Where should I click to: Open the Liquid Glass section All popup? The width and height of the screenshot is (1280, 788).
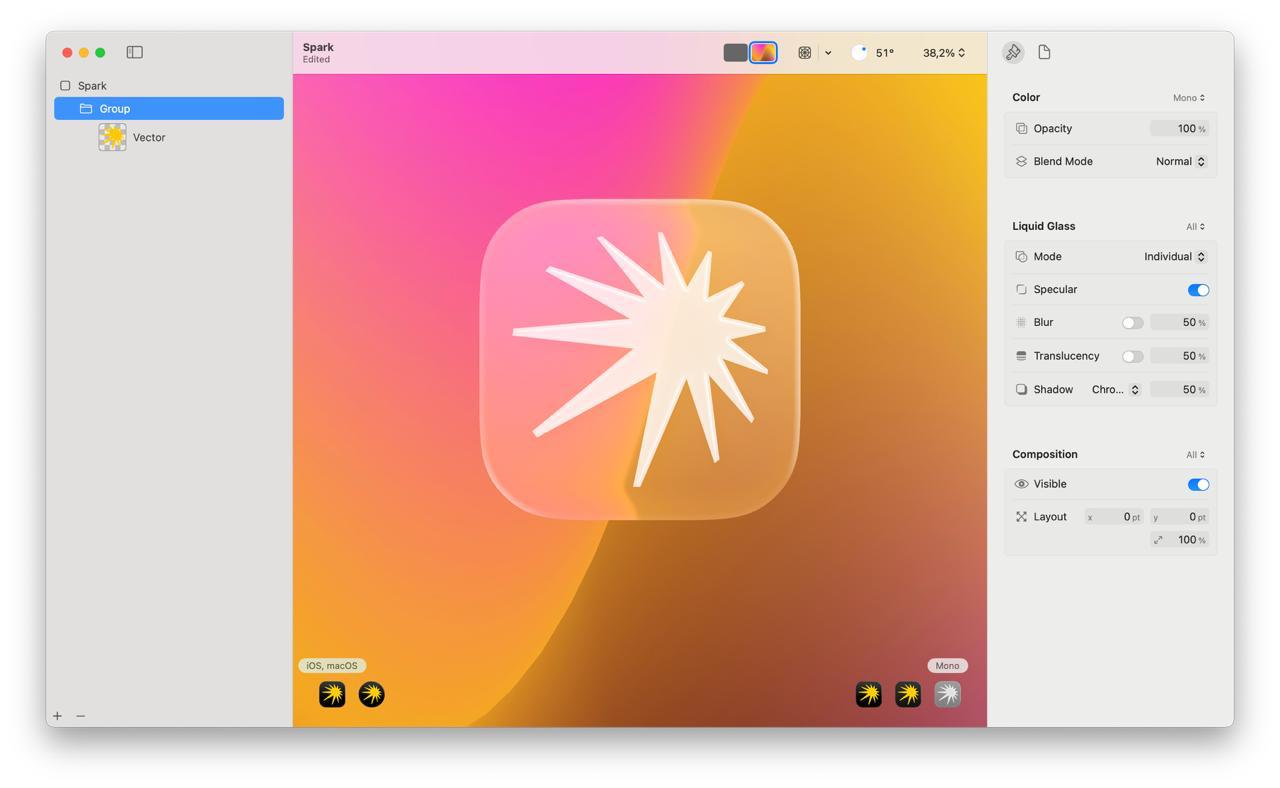tap(1196, 227)
